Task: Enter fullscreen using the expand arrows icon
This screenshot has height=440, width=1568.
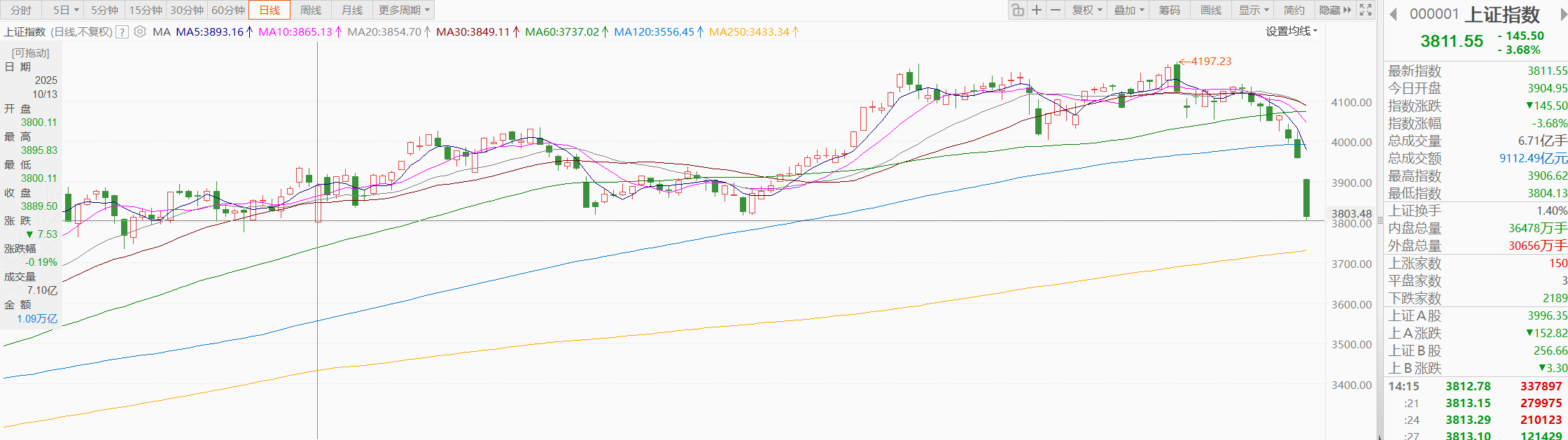Action: tap(1366, 10)
